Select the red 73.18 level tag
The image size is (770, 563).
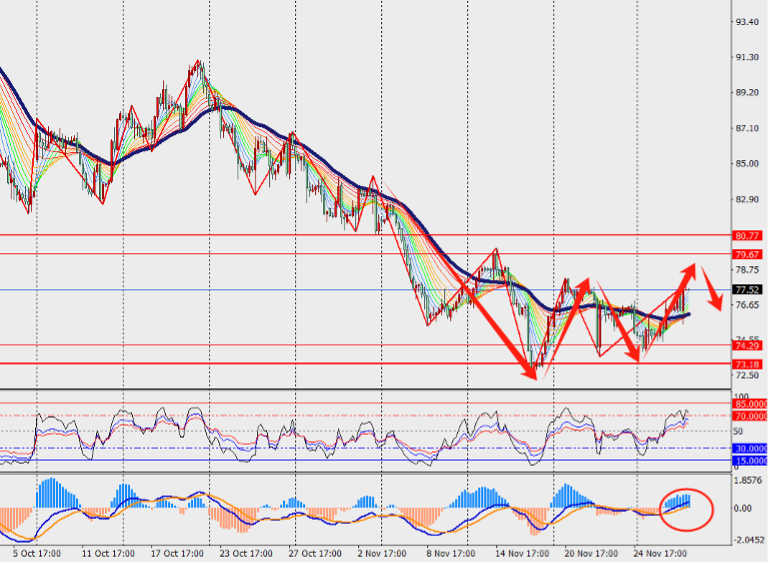coord(747,365)
